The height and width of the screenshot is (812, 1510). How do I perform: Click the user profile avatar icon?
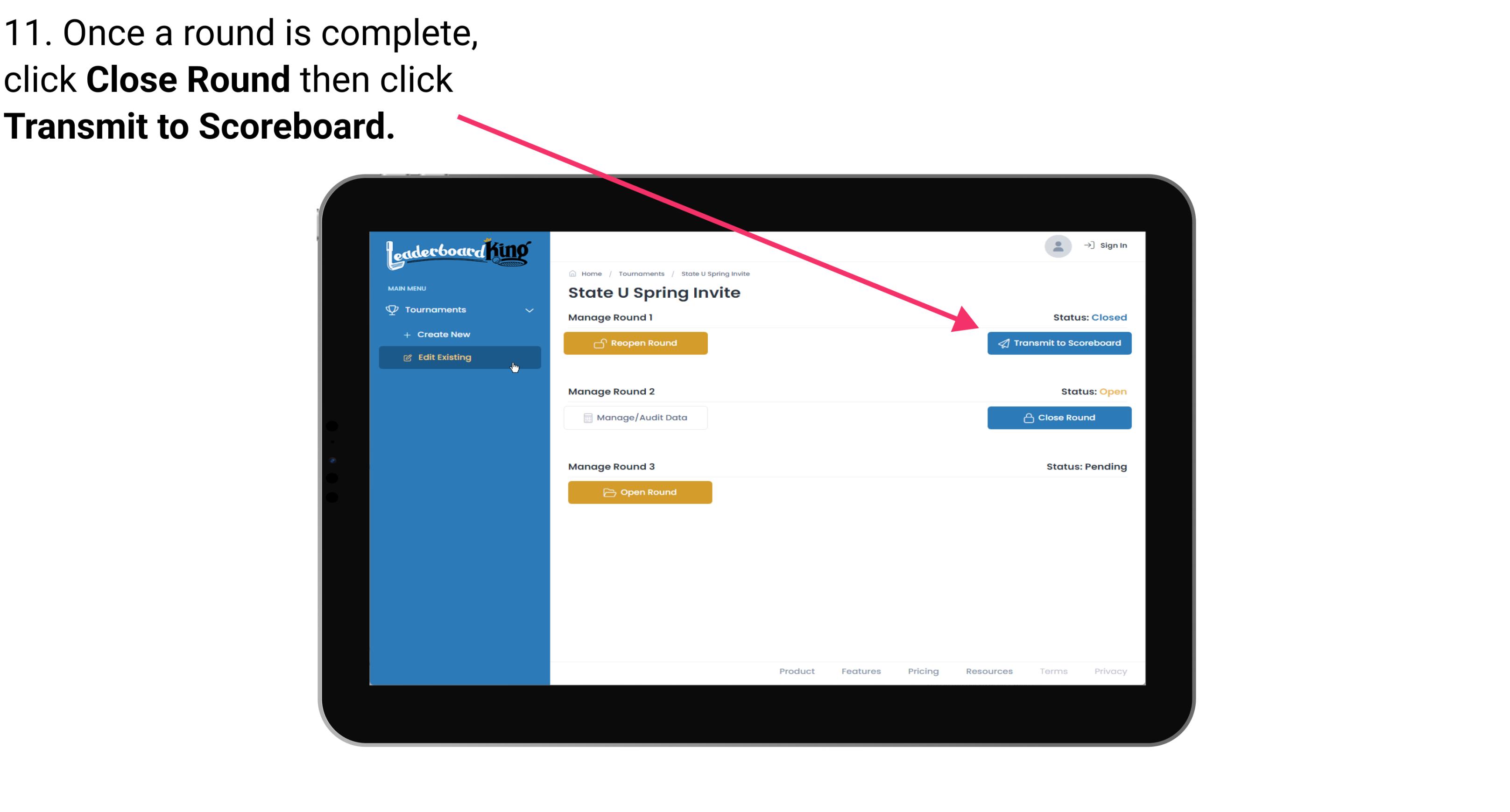(1056, 247)
